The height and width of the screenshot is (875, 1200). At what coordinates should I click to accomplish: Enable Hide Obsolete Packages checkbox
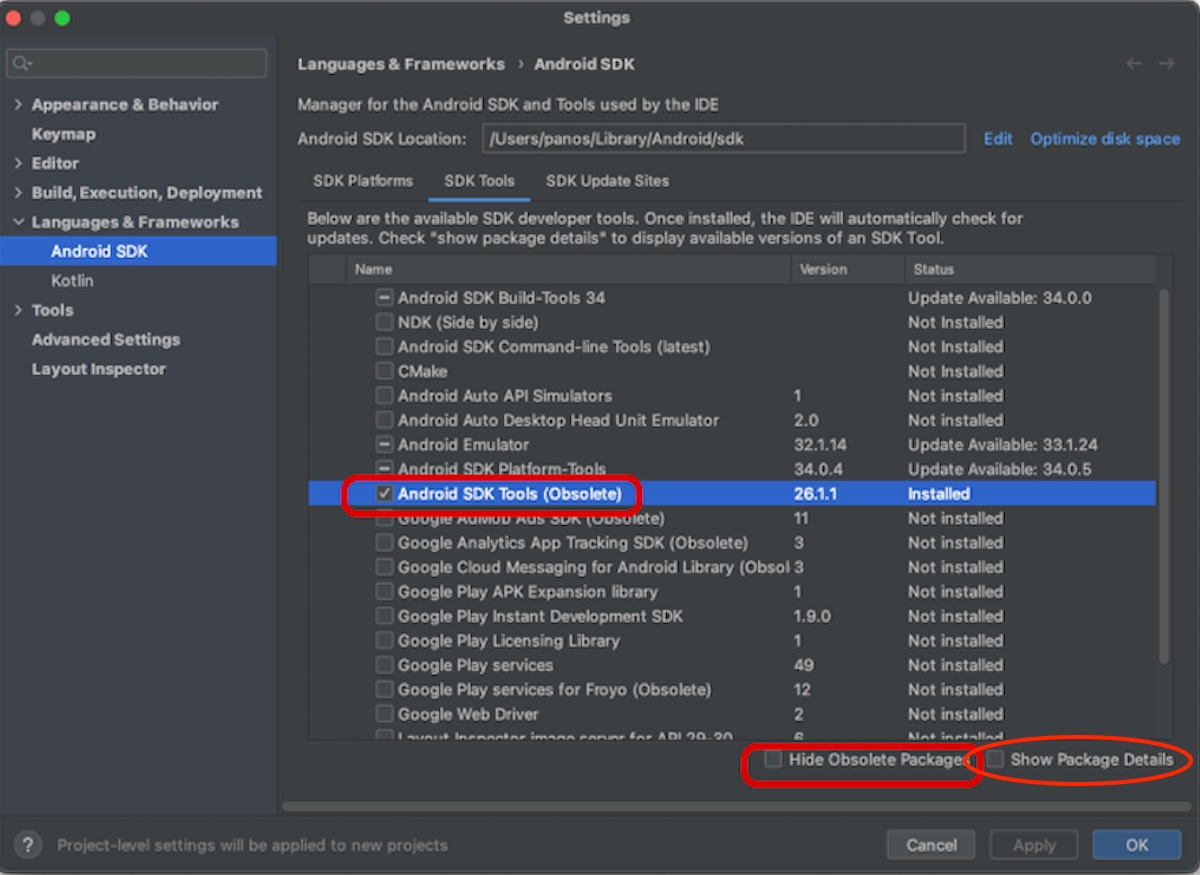[773, 760]
